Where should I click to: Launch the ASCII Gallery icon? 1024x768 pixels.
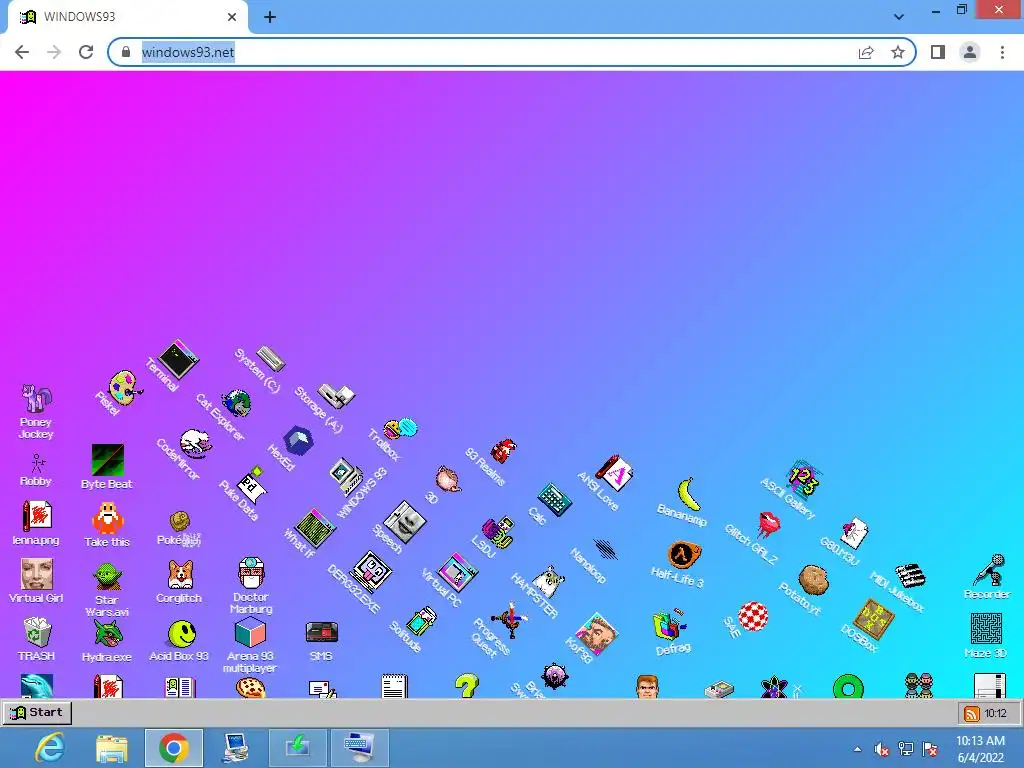pyautogui.click(x=803, y=480)
